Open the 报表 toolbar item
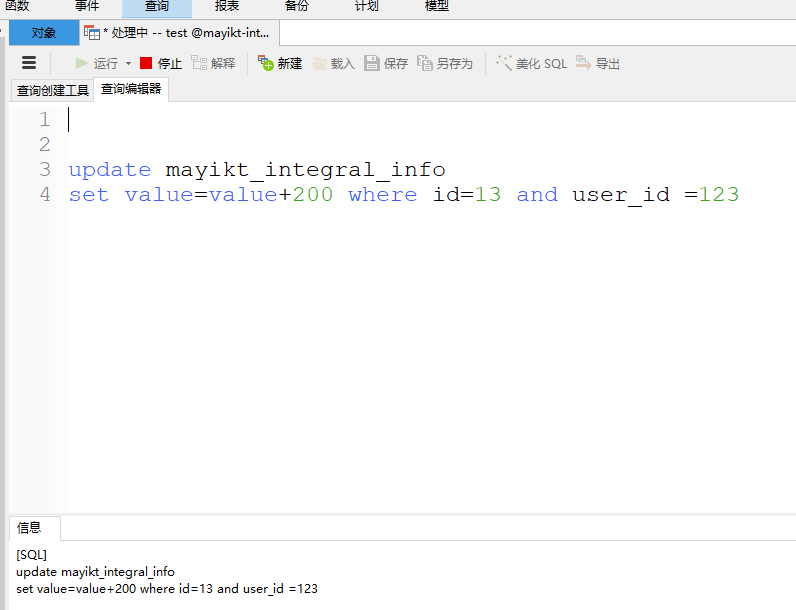 pos(226,7)
